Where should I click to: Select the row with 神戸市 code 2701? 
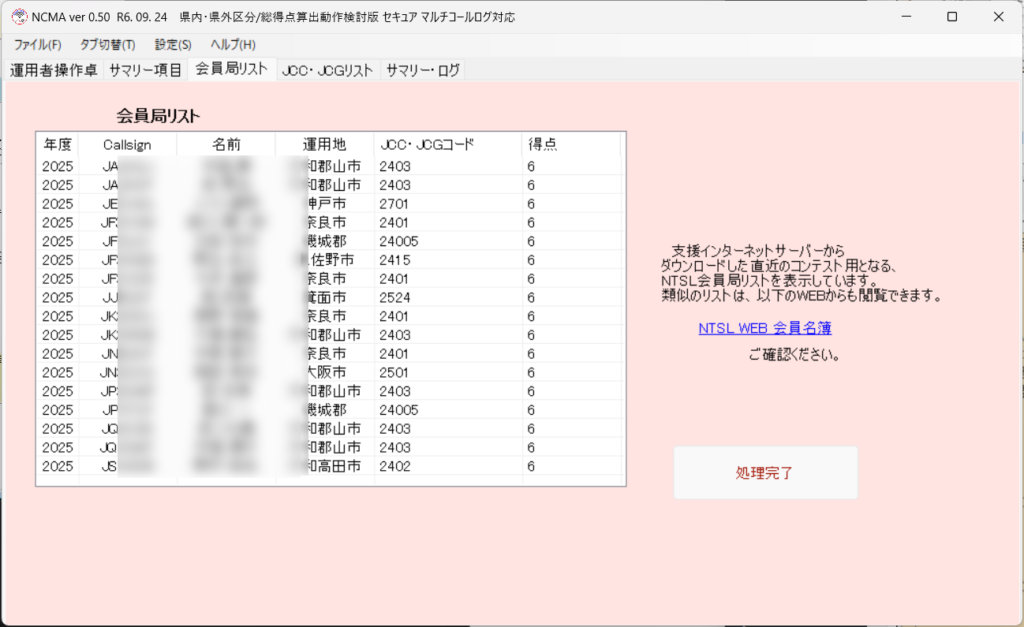coord(330,204)
